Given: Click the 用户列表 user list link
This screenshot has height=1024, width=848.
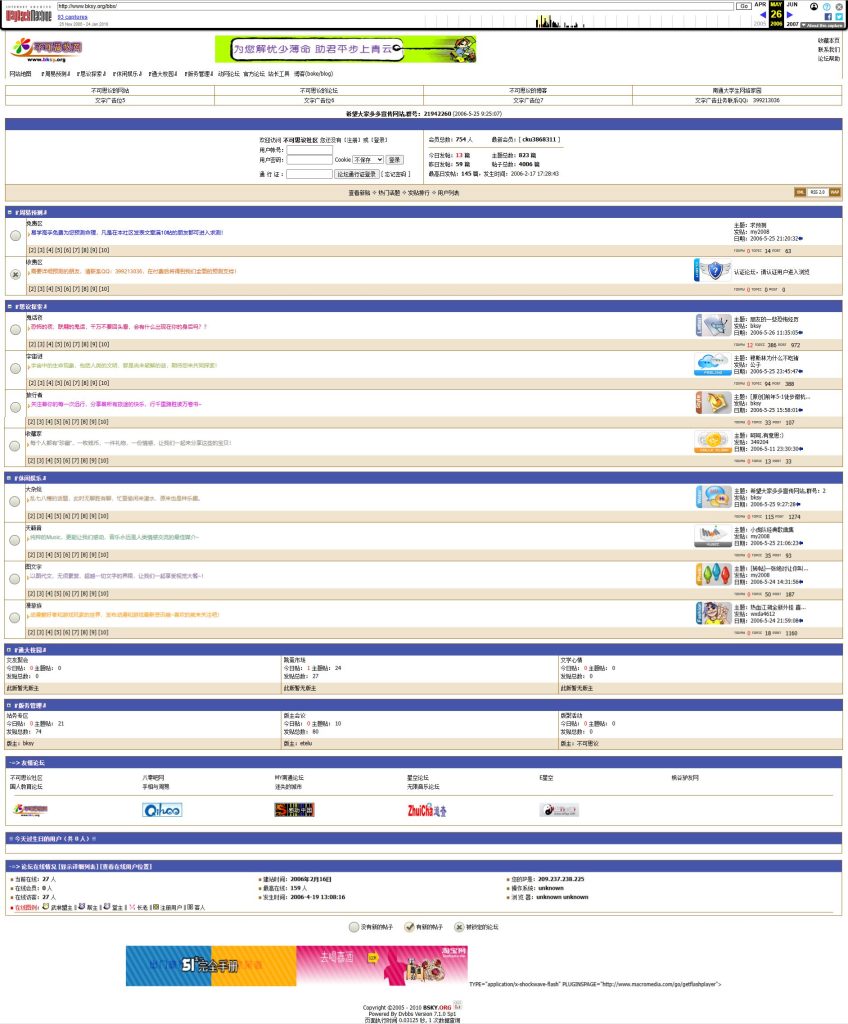Looking at the screenshot, I should point(447,192).
